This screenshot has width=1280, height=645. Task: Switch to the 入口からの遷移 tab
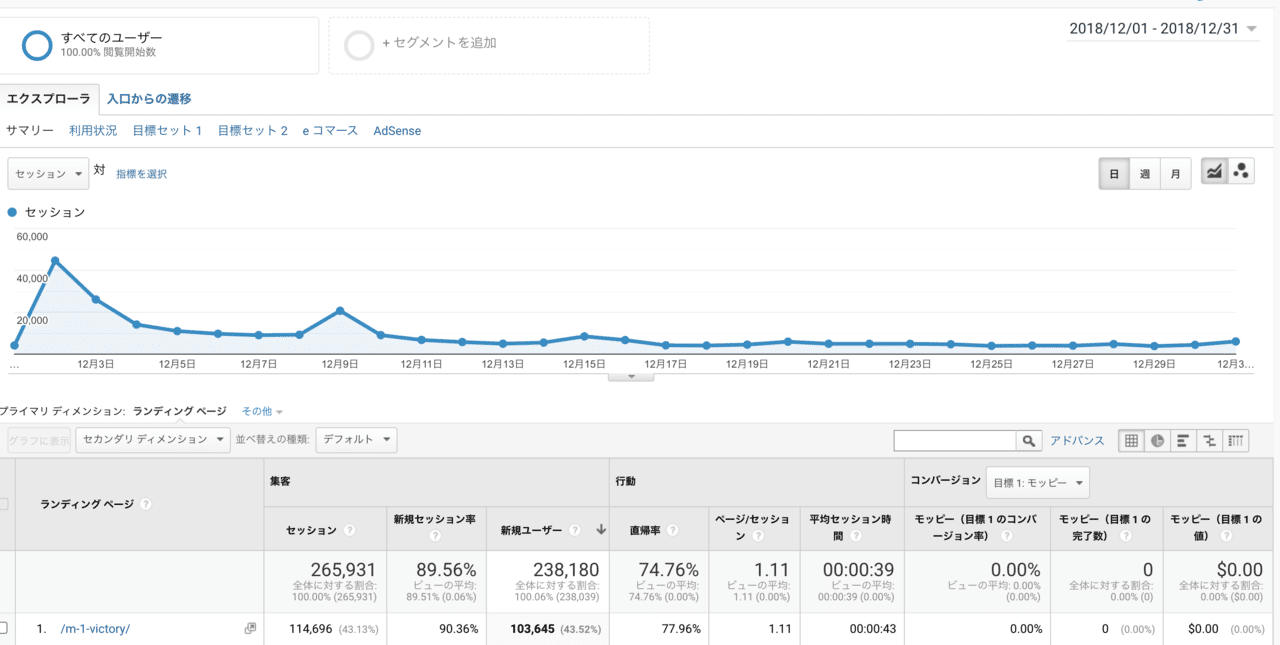pos(149,99)
